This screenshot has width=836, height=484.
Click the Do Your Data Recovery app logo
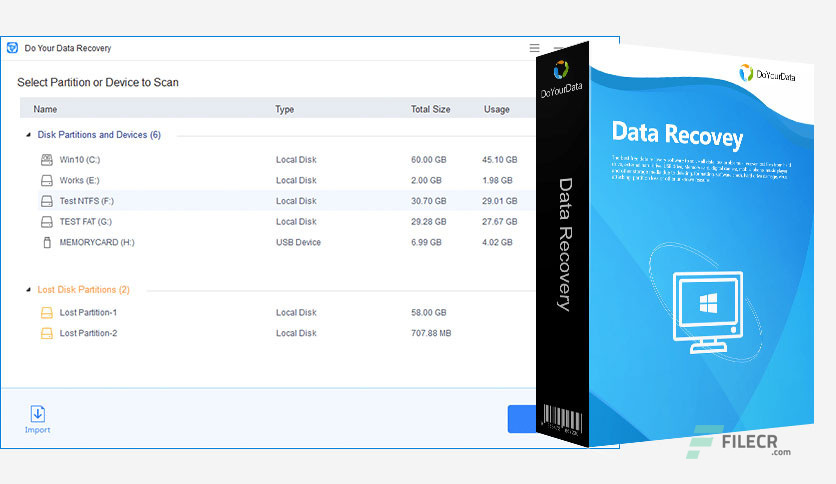coord(12,48)
